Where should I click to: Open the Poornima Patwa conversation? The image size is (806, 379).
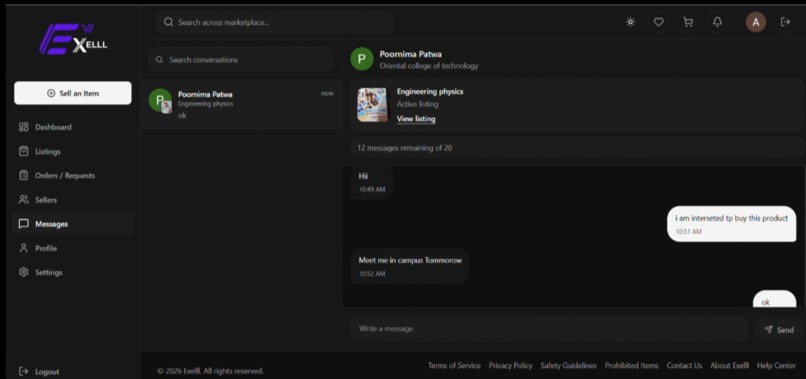(241, 104)
